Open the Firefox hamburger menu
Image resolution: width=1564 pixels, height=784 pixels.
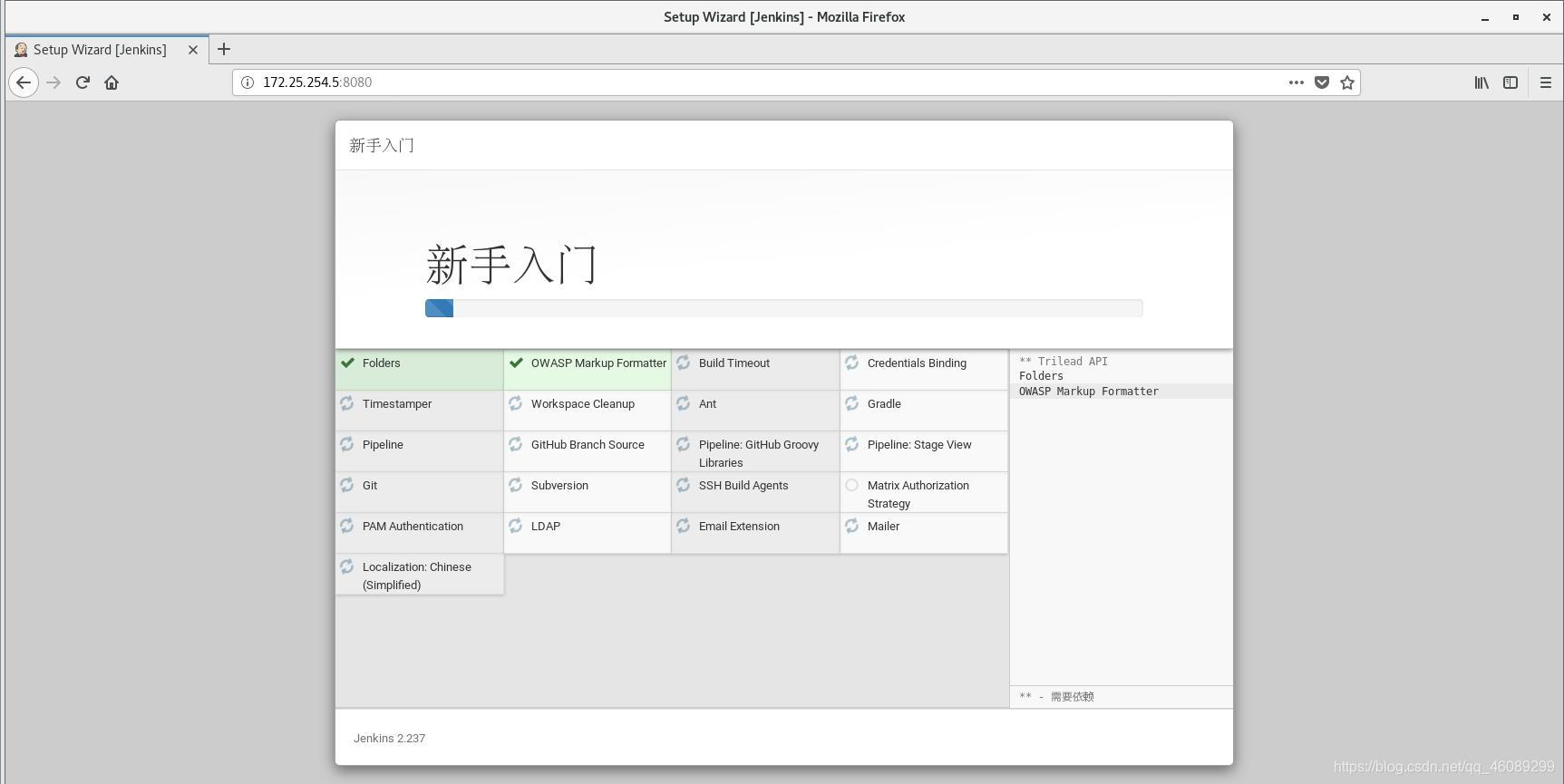click(1546, 82)
